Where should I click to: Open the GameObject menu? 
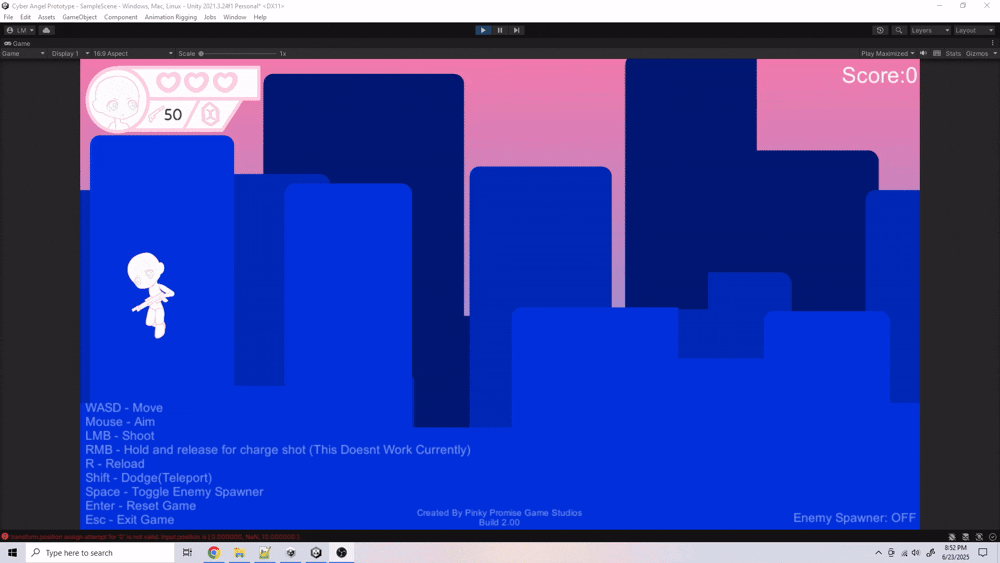(x=80, y=17)
